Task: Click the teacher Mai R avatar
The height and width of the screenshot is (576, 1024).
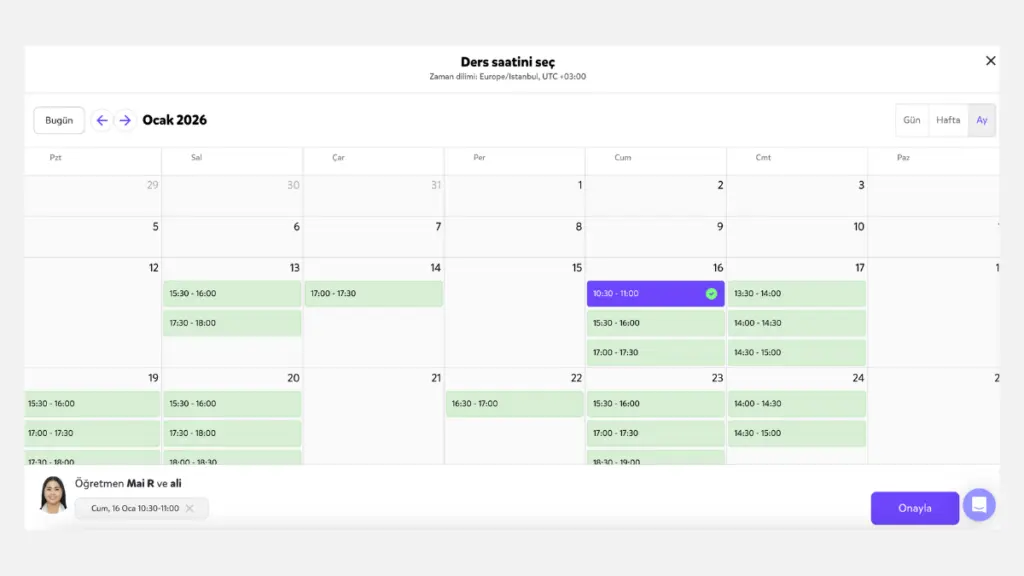Action: point(53,494)
